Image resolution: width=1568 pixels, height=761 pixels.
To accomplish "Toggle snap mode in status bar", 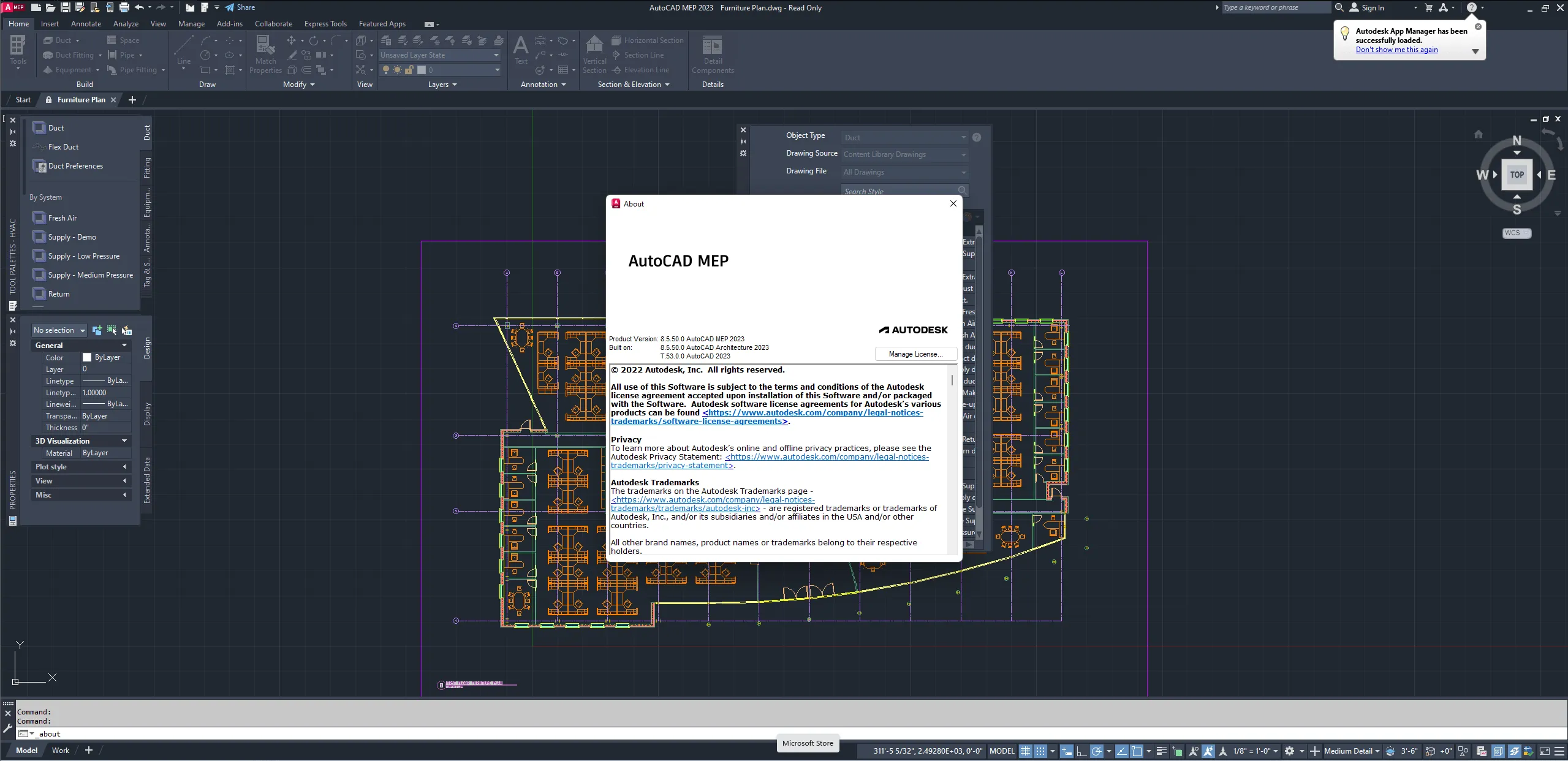I will 1040,751.
